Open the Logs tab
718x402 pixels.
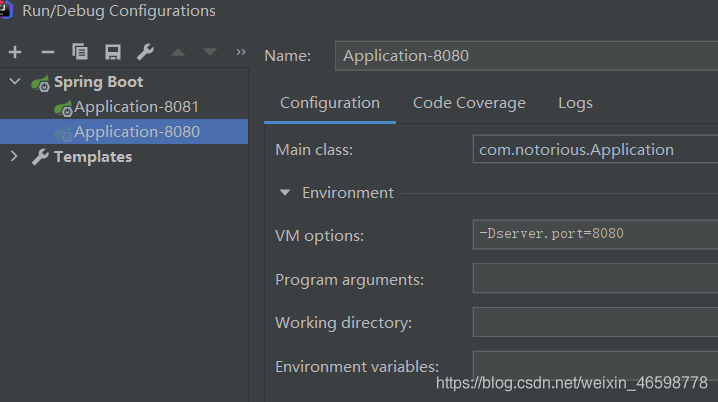click(x=575, y=103)
